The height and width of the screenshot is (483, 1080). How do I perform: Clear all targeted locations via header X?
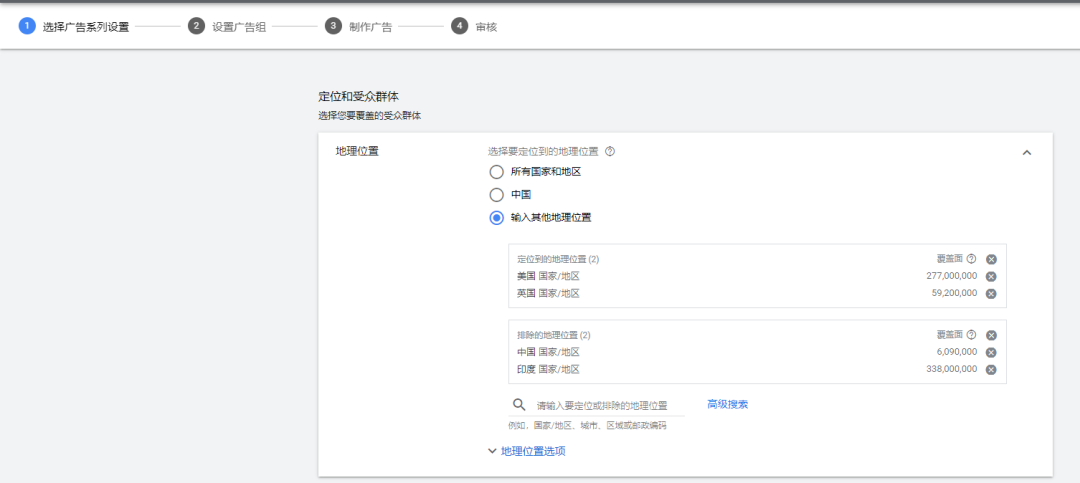click(x=991, y=259)
